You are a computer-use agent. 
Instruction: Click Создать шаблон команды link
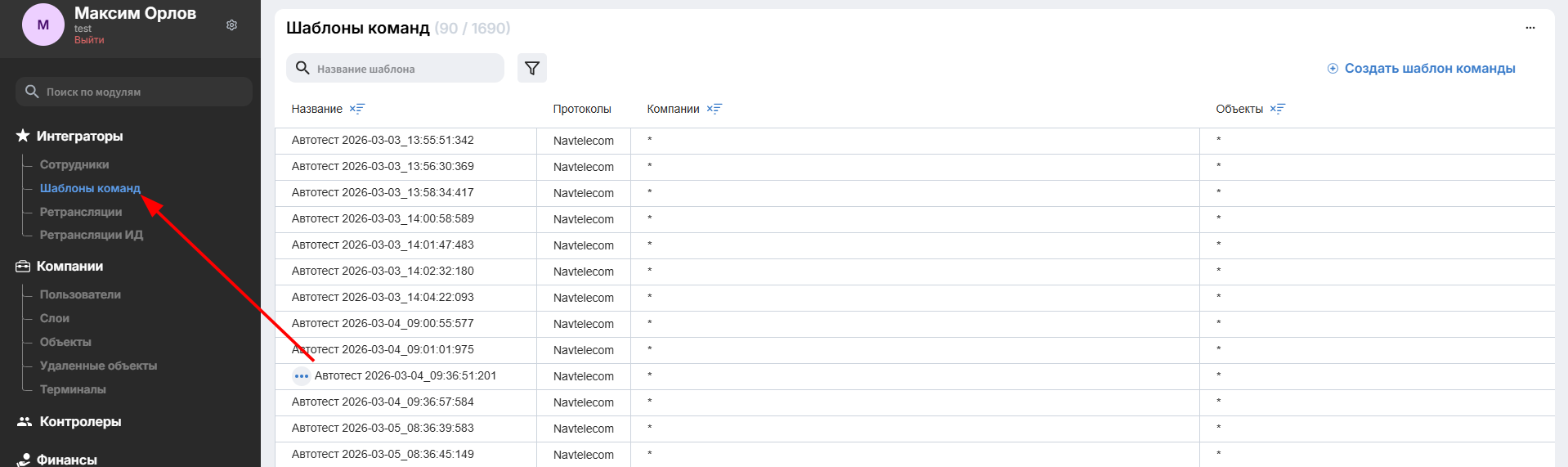click(x=1430, y=69)
